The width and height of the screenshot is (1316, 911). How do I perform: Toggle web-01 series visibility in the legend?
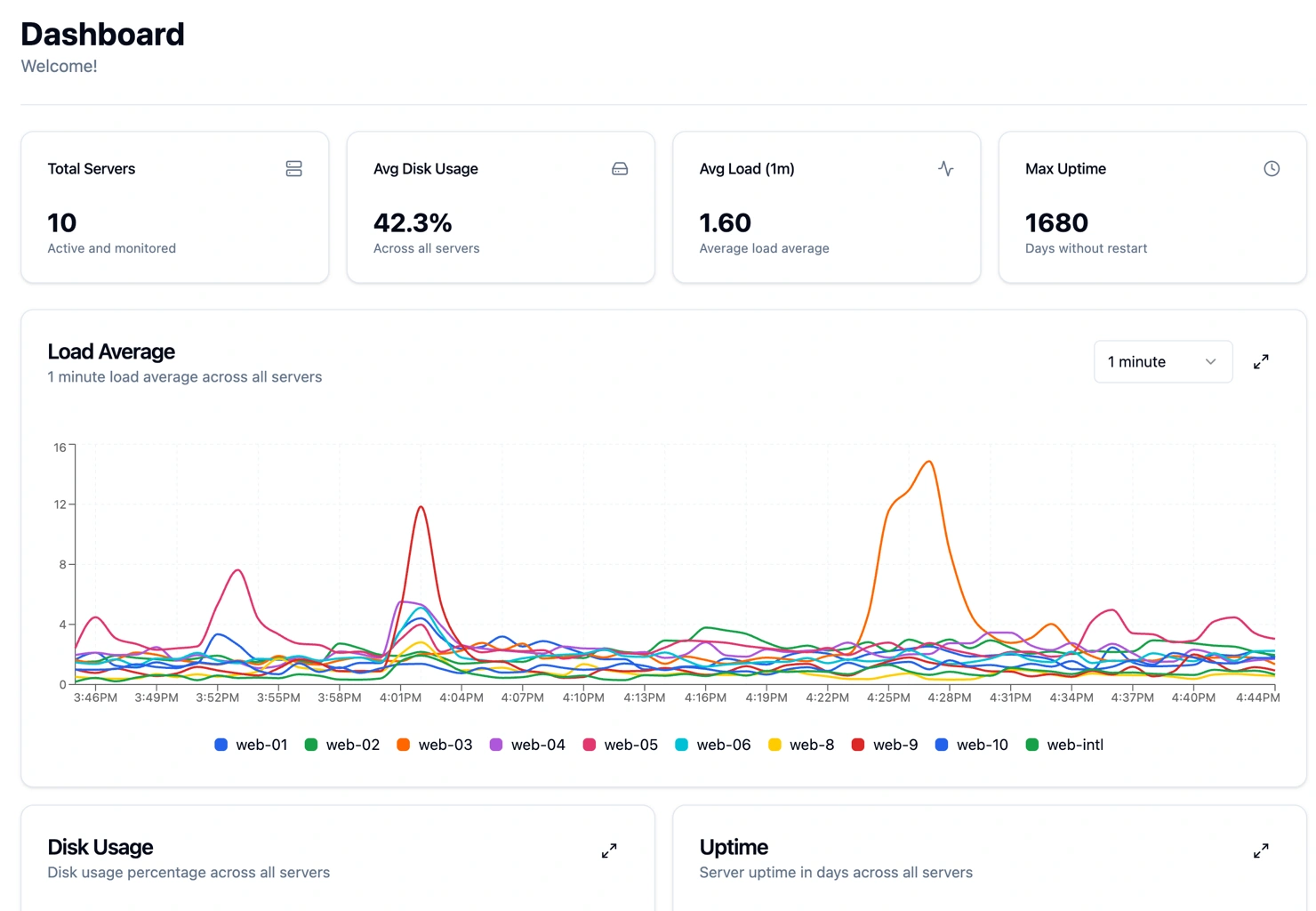pyautogui.click(x=221, y=745)
